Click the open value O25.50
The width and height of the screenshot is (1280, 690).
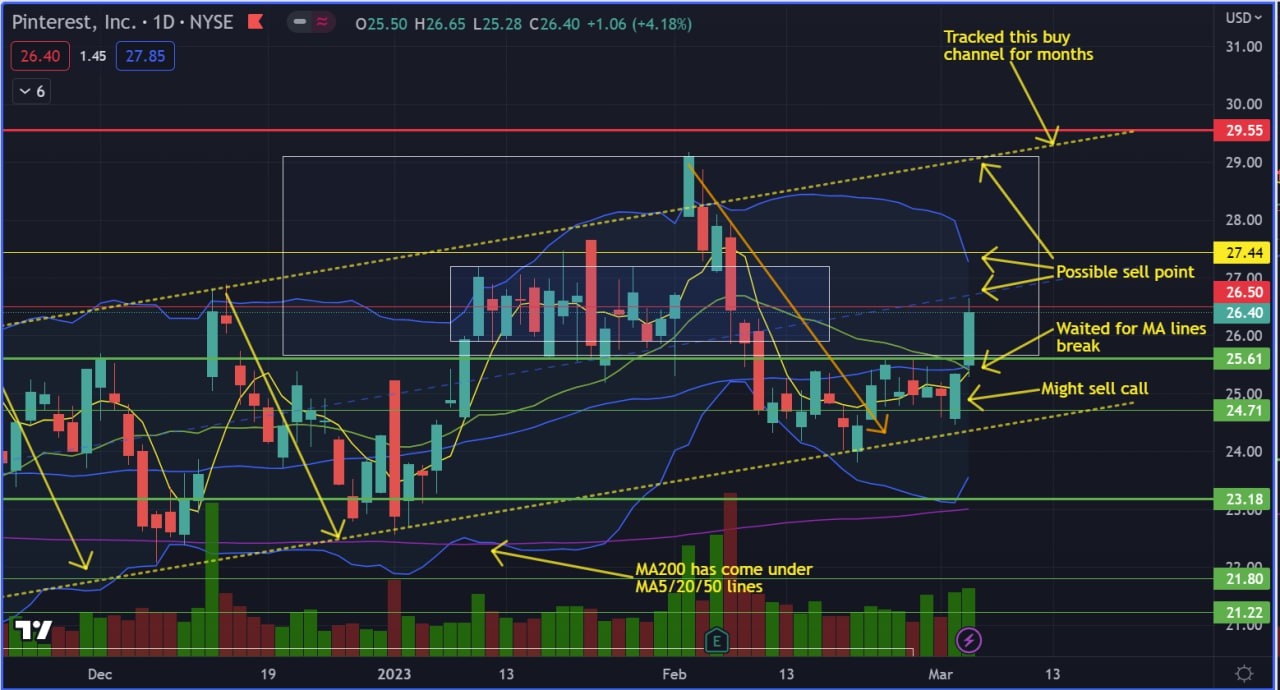pyautogui.click(x=379, y=23)
